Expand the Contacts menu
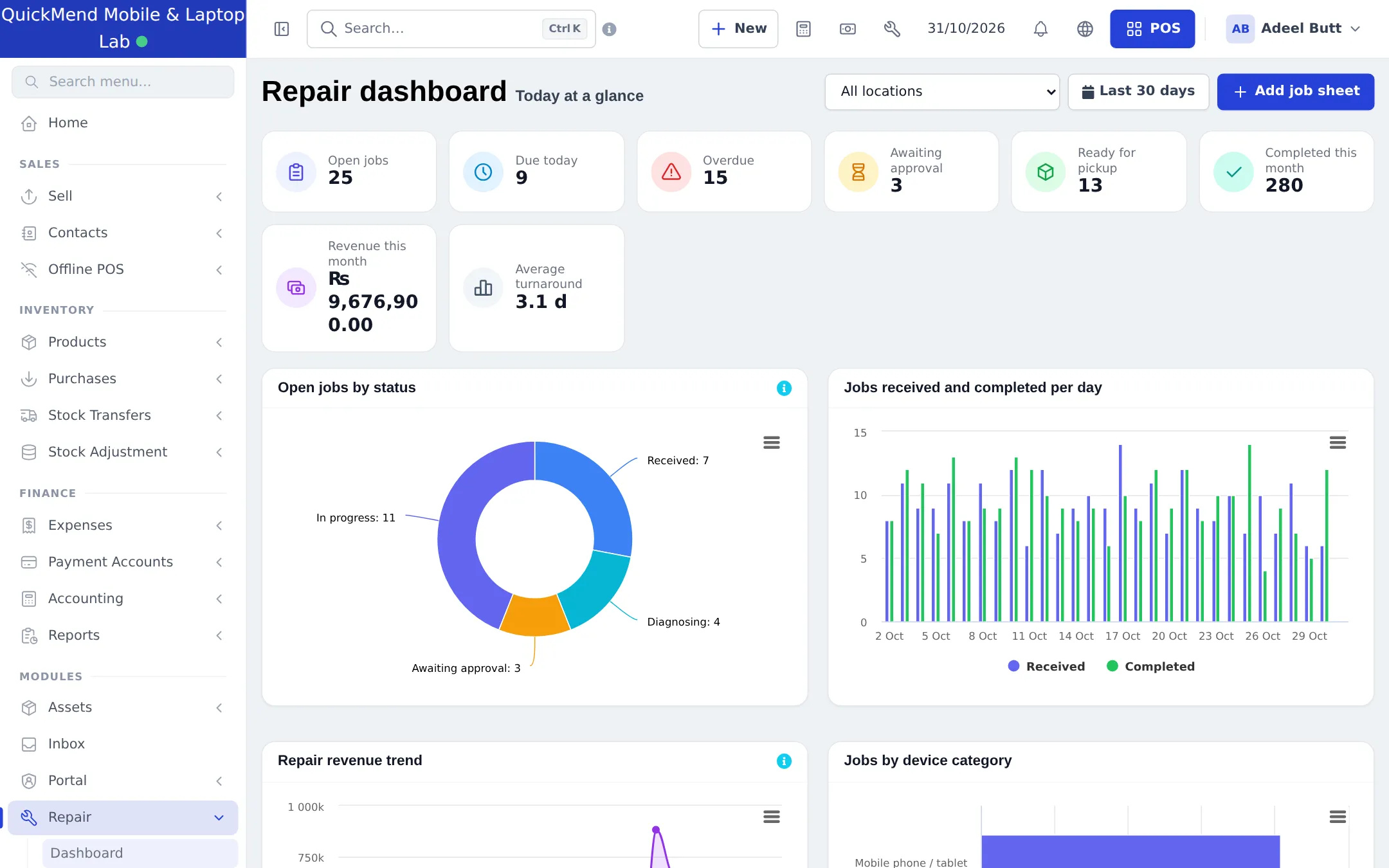This screenshot has width=1389, height=868. click(122, 233)
